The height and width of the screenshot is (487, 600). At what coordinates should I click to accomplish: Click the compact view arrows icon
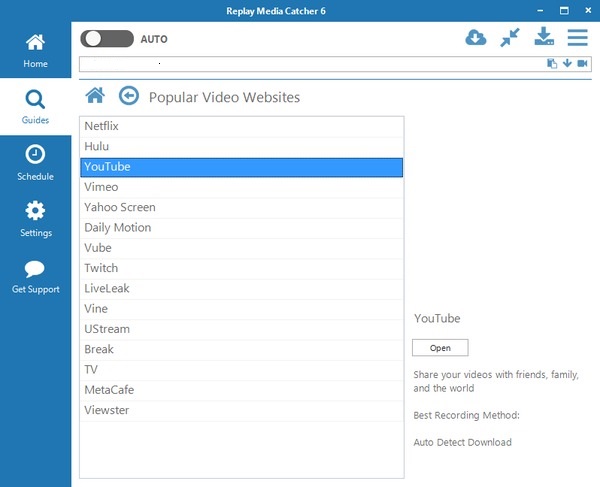tap(510, 38)
